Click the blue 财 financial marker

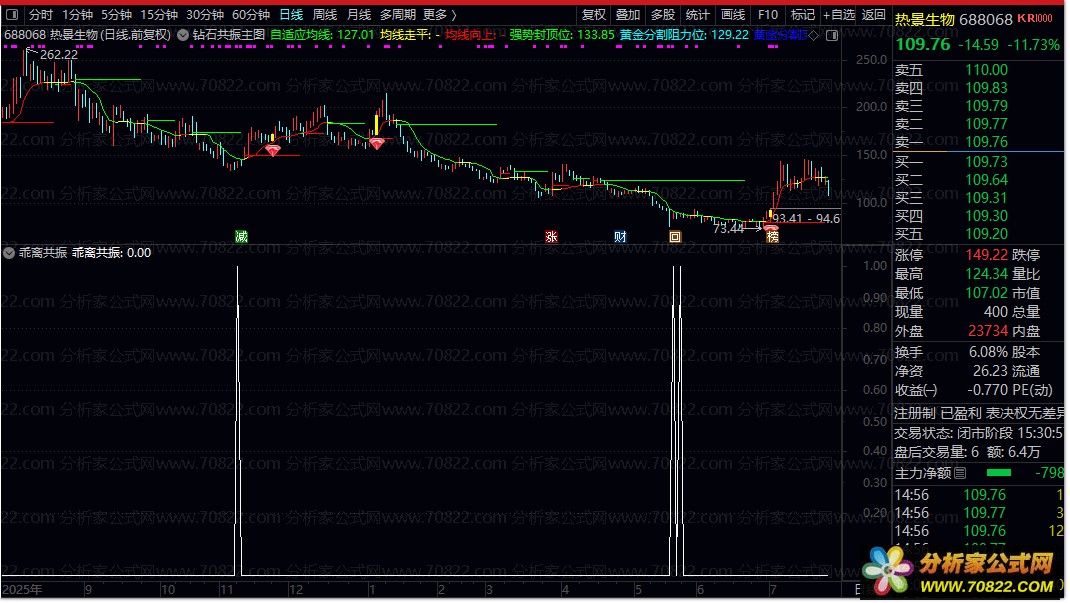(x=620, y=237)
